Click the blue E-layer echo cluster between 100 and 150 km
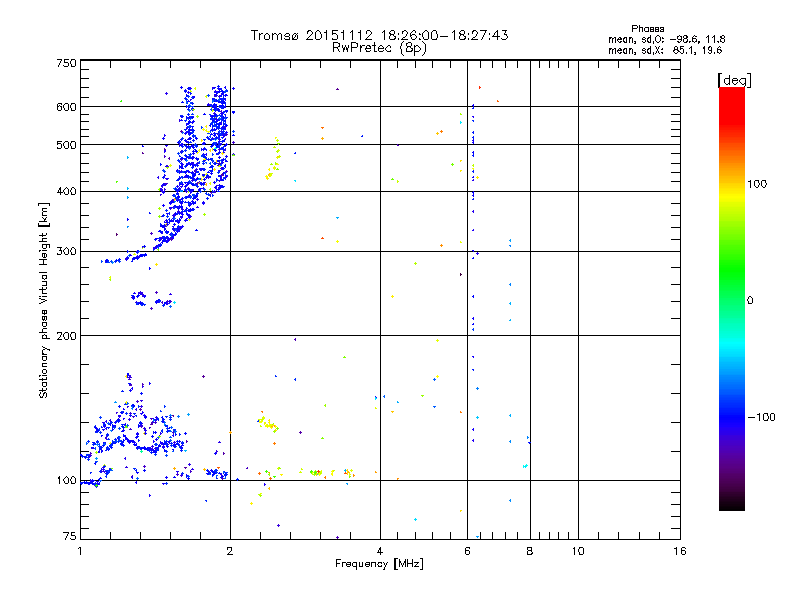The width and height of the screenshot is (800, 600). click(133, 431)
